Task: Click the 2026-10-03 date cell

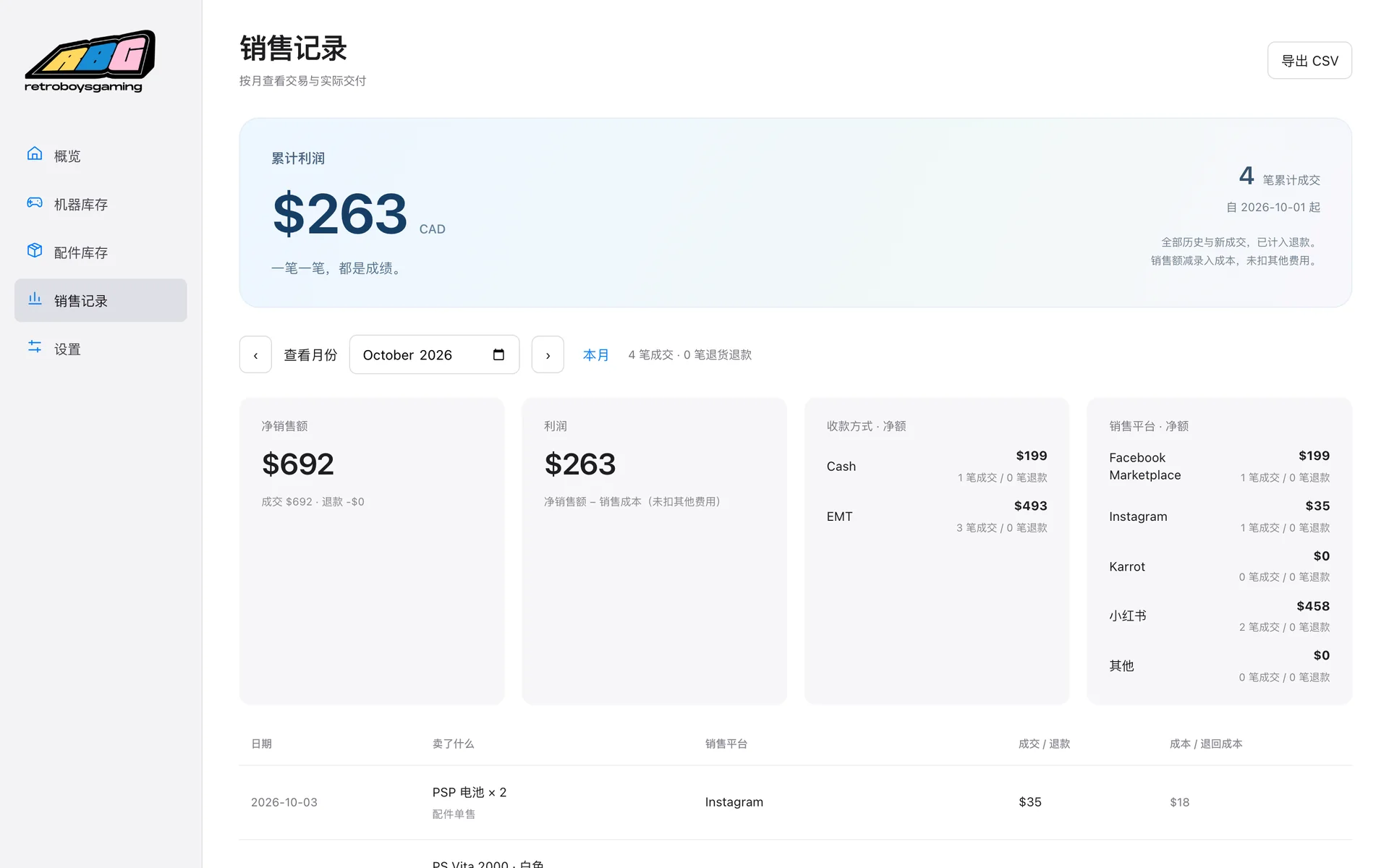Action: pyautogui.click(x=284, y=802)
